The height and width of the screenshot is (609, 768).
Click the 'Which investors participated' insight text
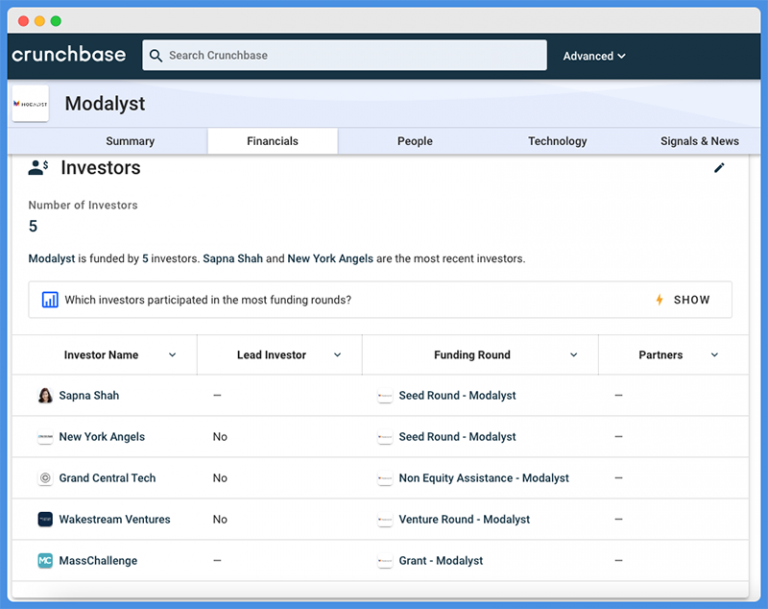(208, 300)
